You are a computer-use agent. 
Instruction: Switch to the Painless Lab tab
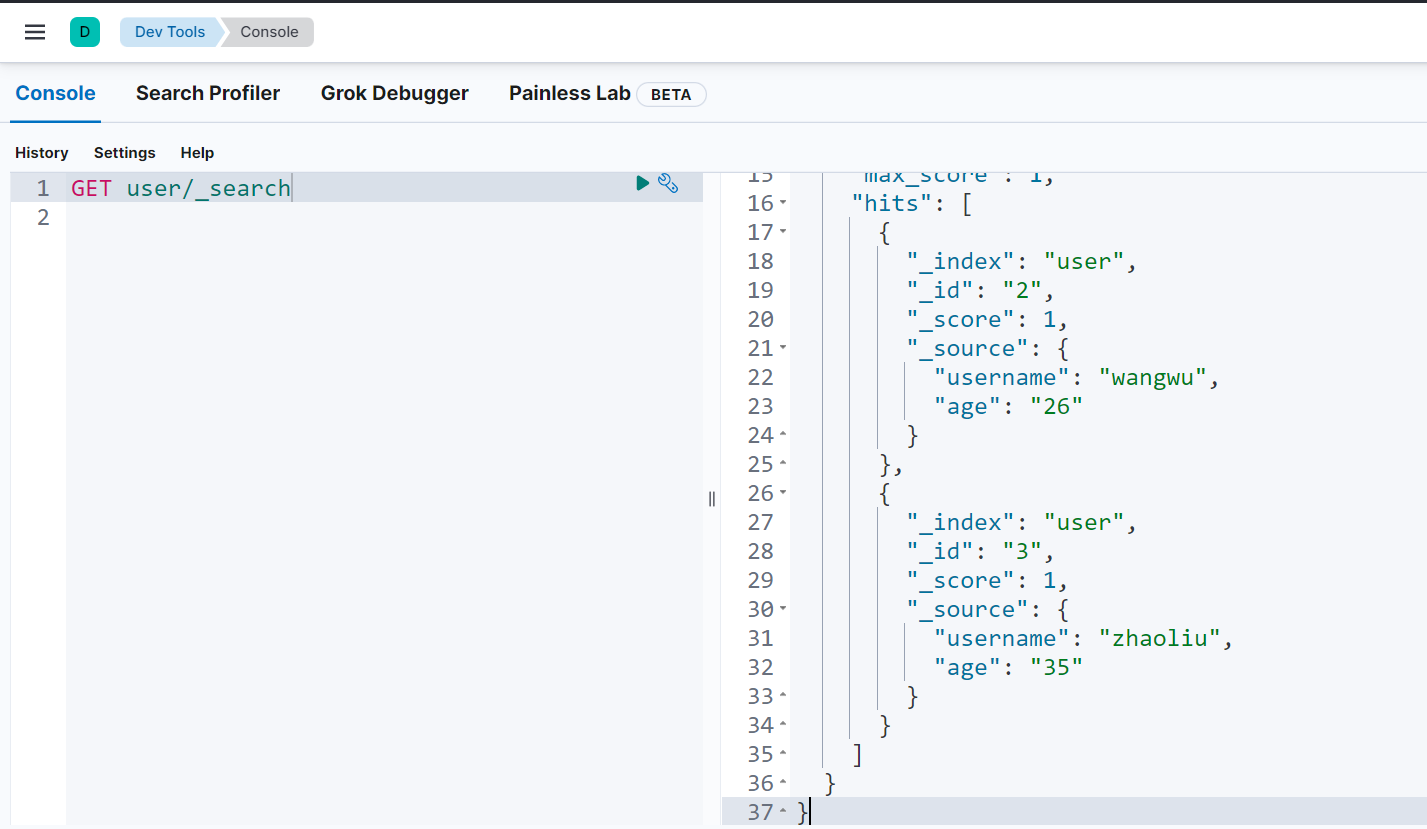(x=570, y=93)
